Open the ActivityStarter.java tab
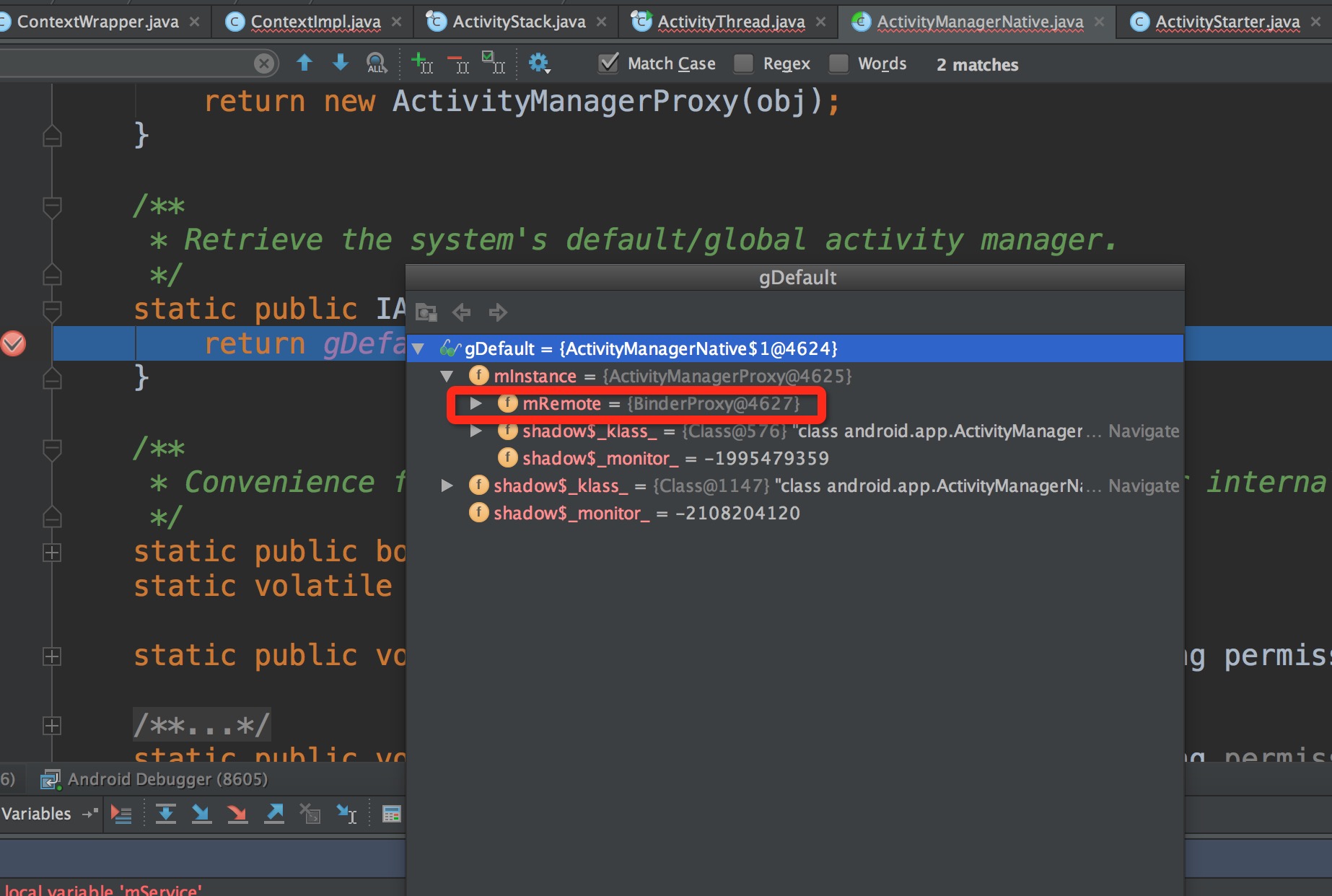Viewport: 1332px width, 896px height. [1227, 22]
